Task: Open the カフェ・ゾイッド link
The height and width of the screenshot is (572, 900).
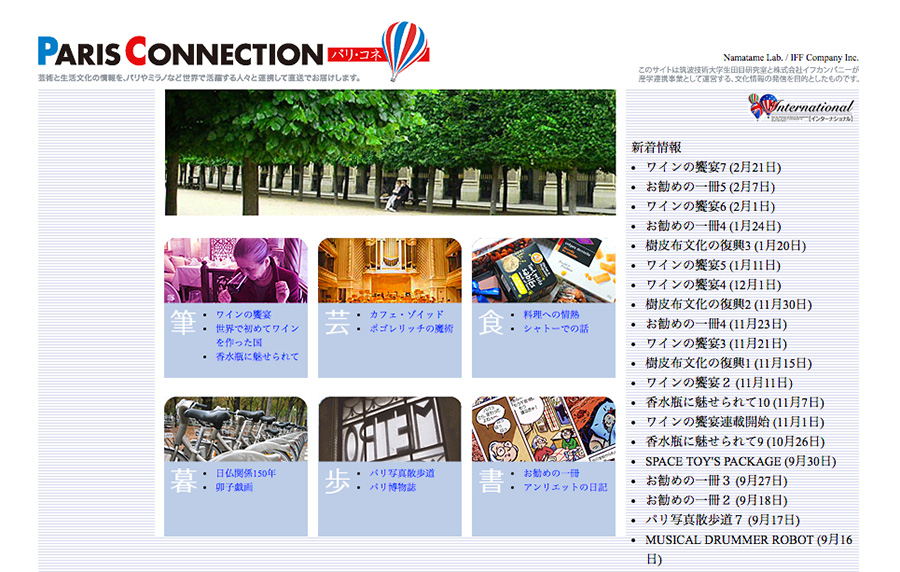Action: (406, 314)
